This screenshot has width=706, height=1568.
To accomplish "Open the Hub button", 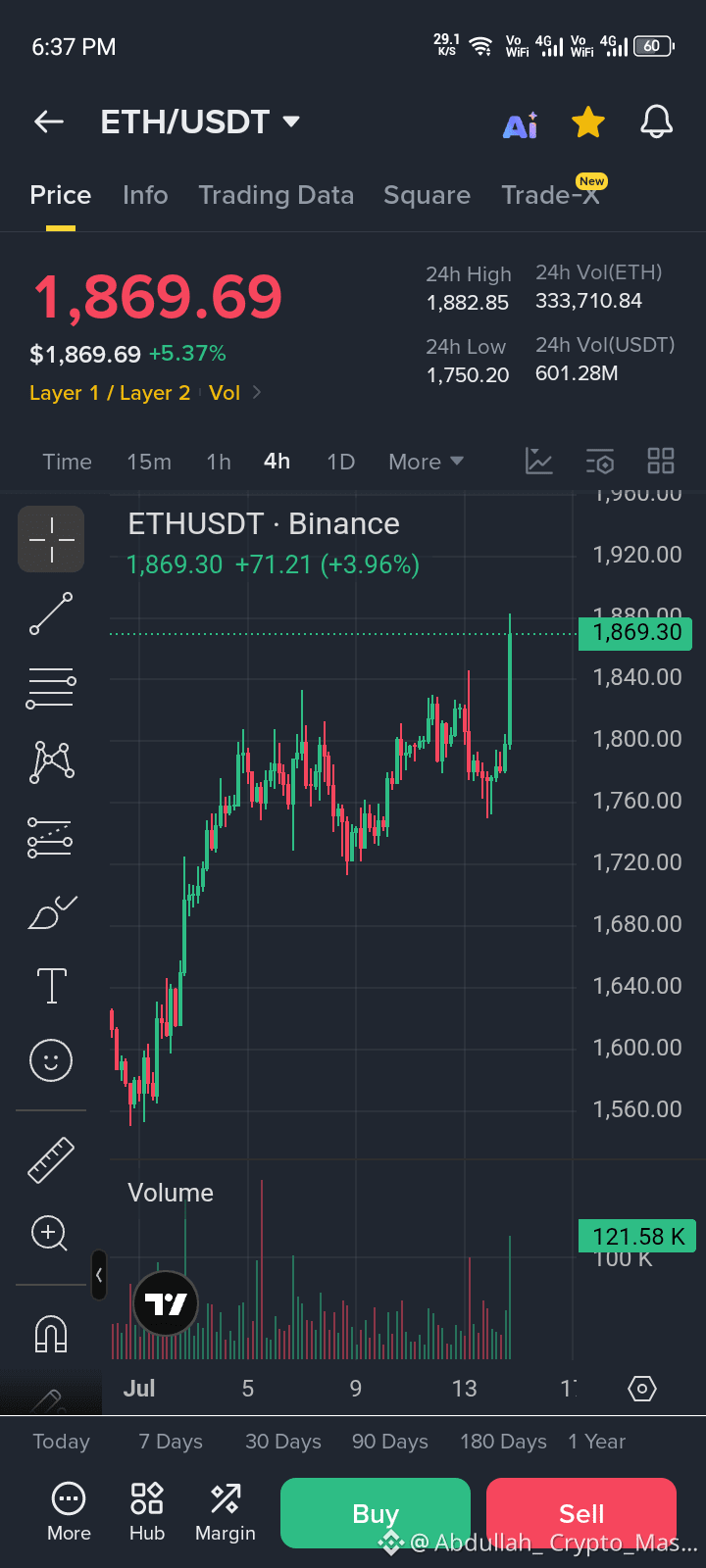I will (x=147, y=1512).
